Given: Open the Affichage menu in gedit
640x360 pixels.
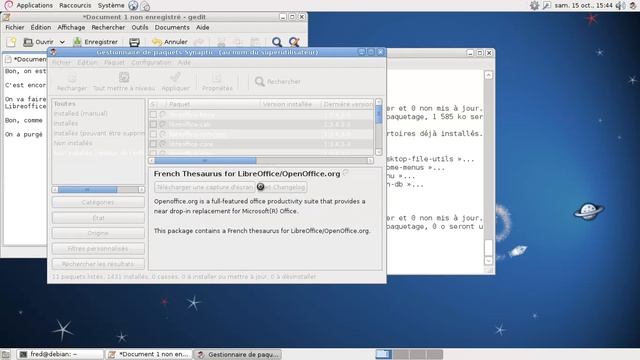Looking at the screenshot, I should 71,27.
